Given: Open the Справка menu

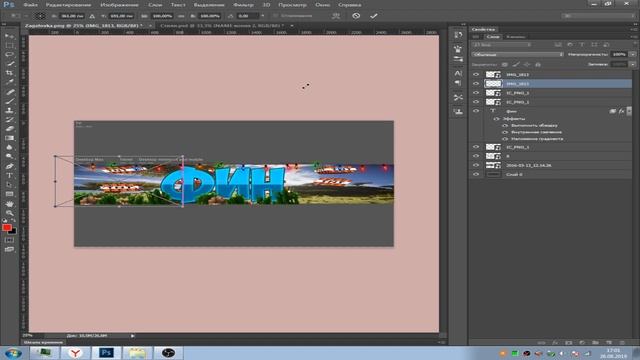Looking at the screenshot, I should (350, 5).
